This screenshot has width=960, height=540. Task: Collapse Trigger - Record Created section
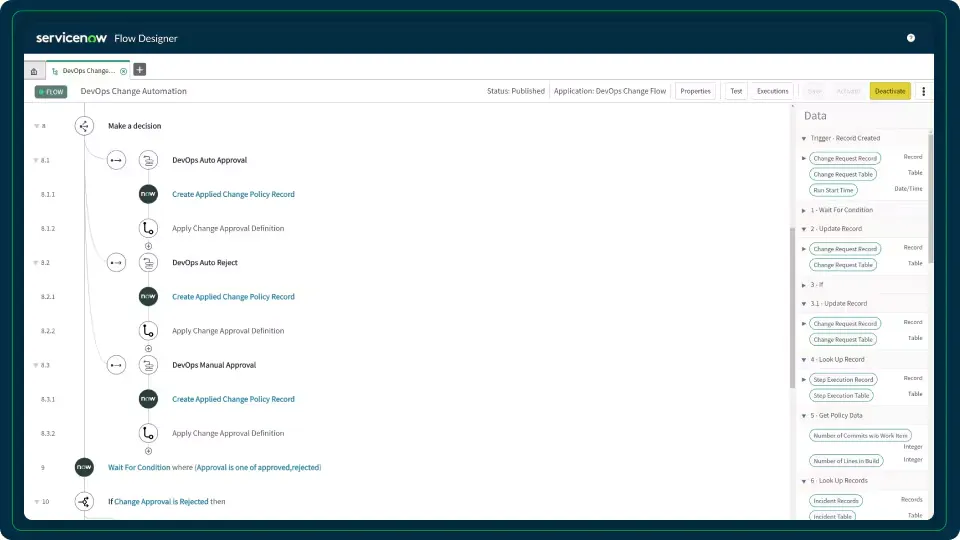[804, 138]
